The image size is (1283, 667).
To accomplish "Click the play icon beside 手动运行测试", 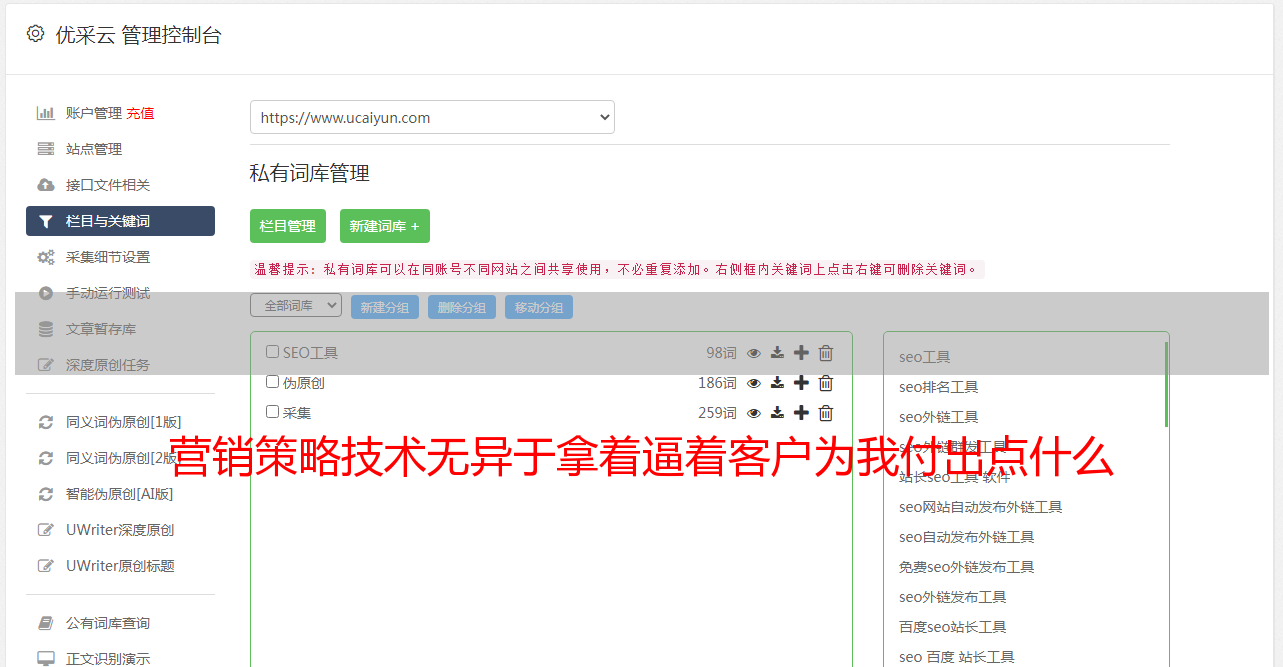I will pos(46,293).
